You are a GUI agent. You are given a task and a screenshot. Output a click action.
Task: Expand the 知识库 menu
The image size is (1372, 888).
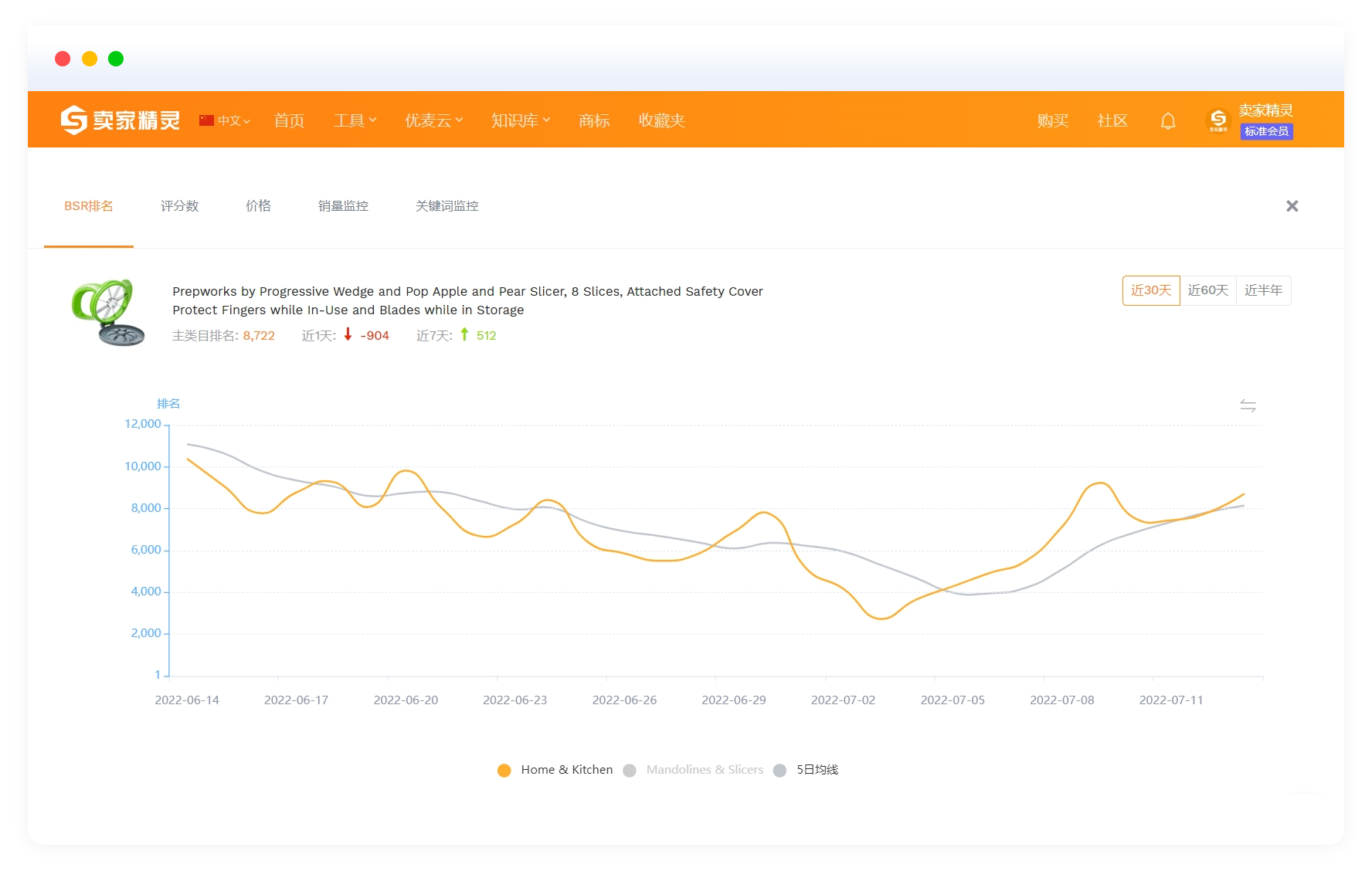click(x=521, y=120)
